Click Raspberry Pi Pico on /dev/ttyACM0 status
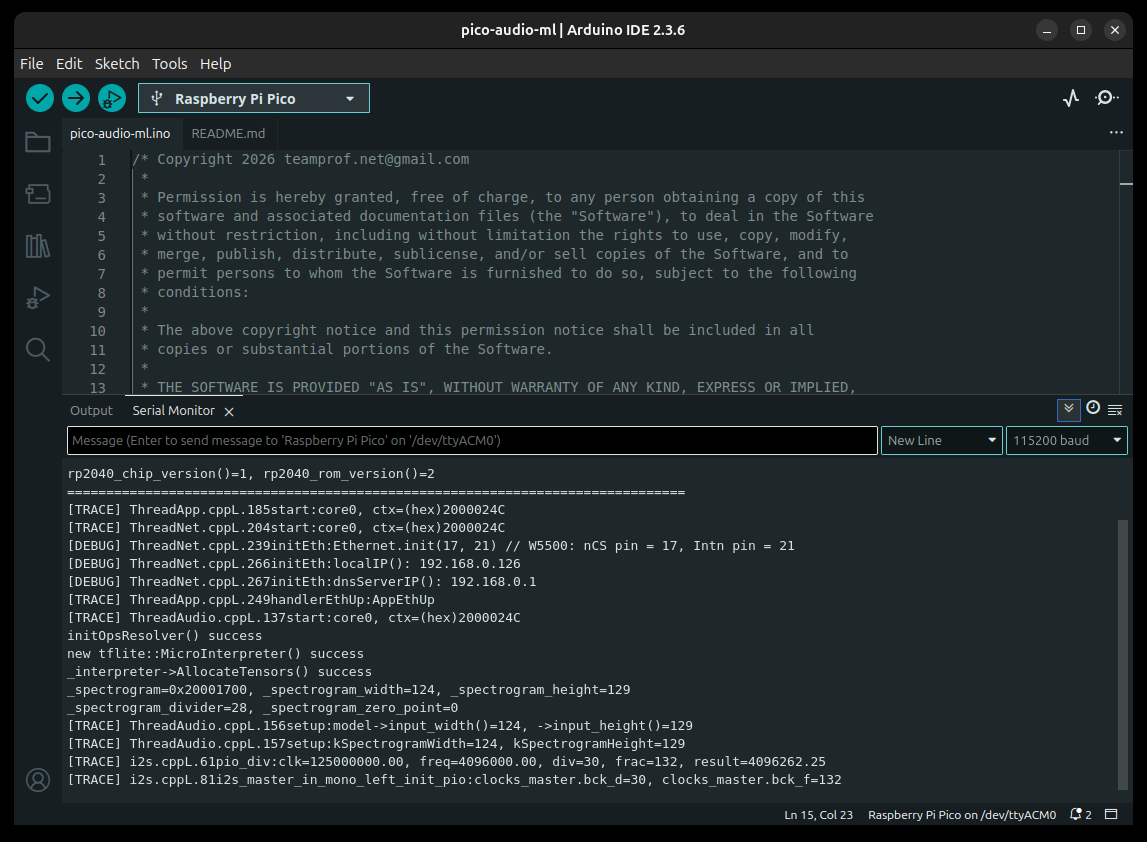The image size is (1147, 842). [x=962, y=814]
